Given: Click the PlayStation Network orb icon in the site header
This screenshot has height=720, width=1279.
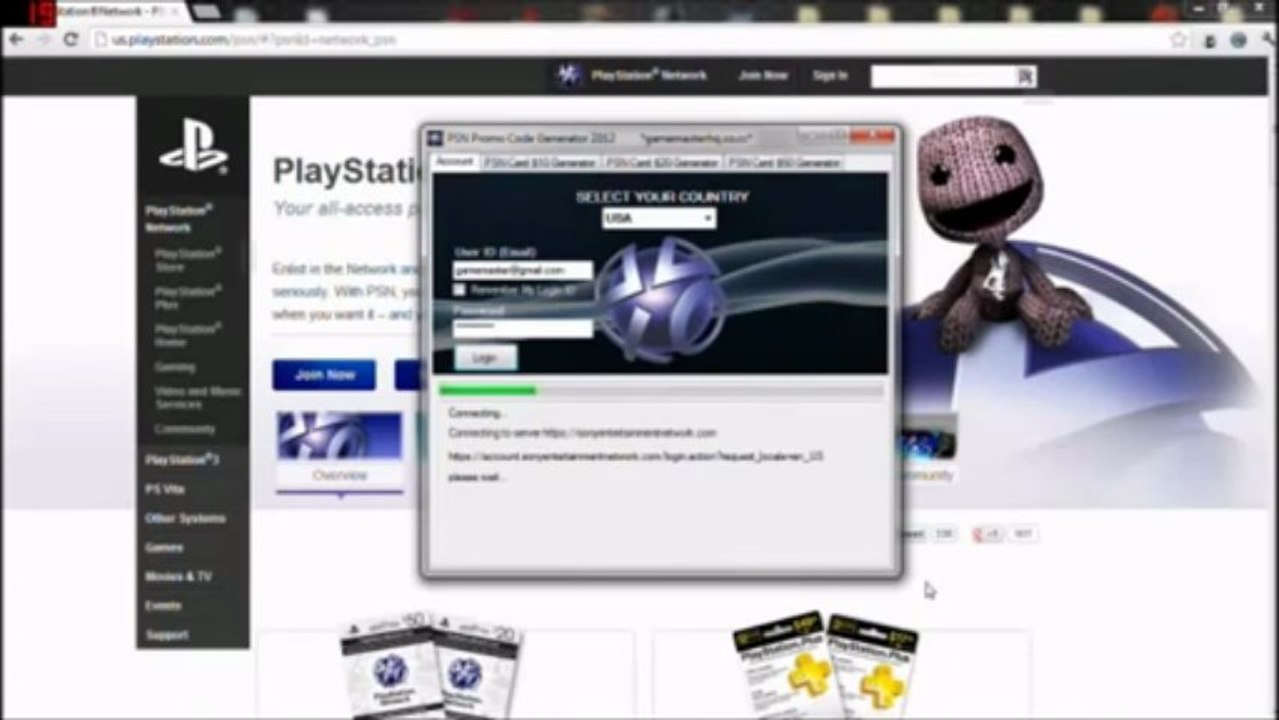Looking at the screenshot, I should 570,75.
